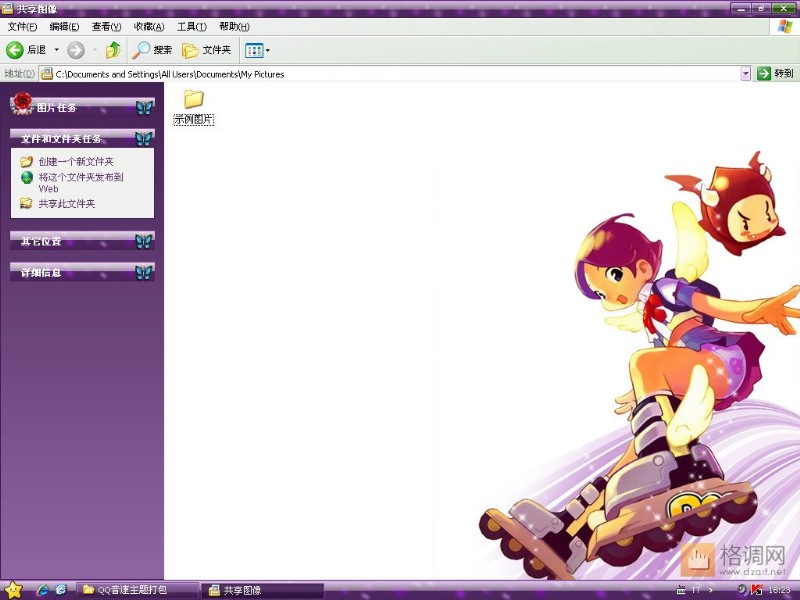Viewport: 800px width, 600px height.
Task: Click the share folder icon in tasks
Action: 27,204
